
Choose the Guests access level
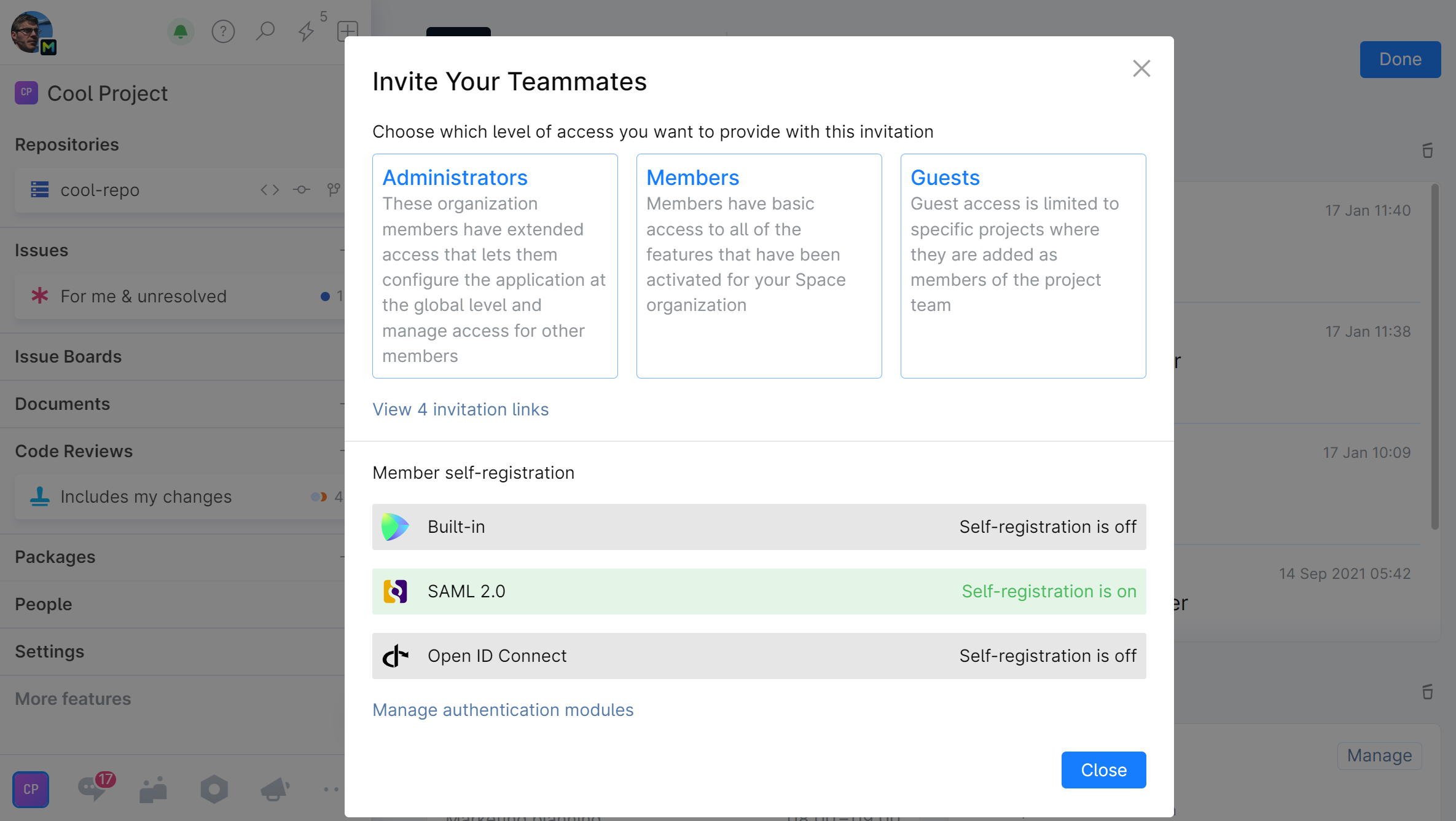tap(1023, 266)
